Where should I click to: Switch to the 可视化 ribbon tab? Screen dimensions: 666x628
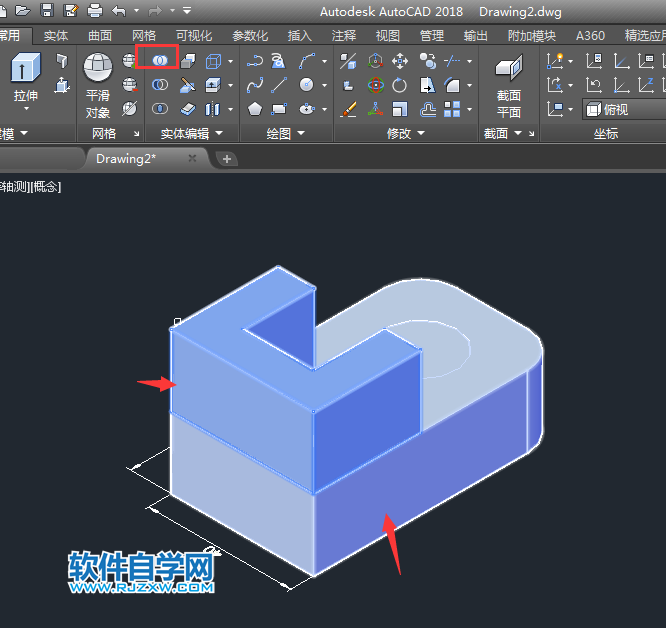point(194,35)
